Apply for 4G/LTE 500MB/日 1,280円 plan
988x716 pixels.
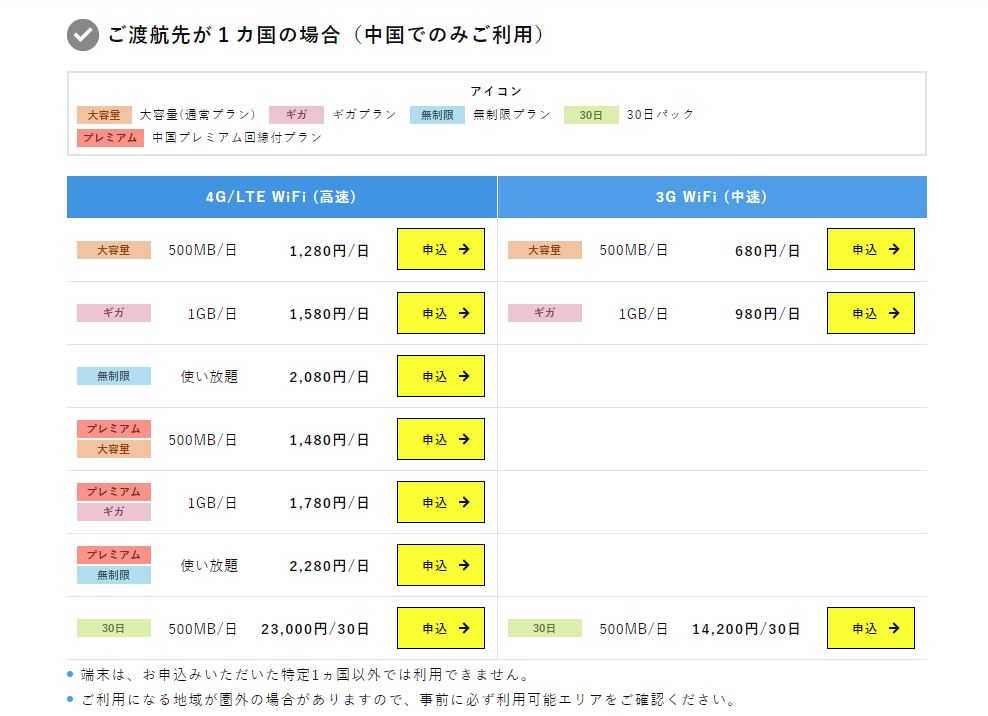pyautogui.click(x=440, y=250)
